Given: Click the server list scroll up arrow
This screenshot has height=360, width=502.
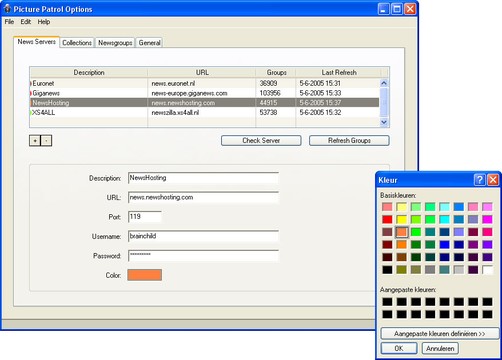Looking at the screenshot, I should [x=384, y=83].
